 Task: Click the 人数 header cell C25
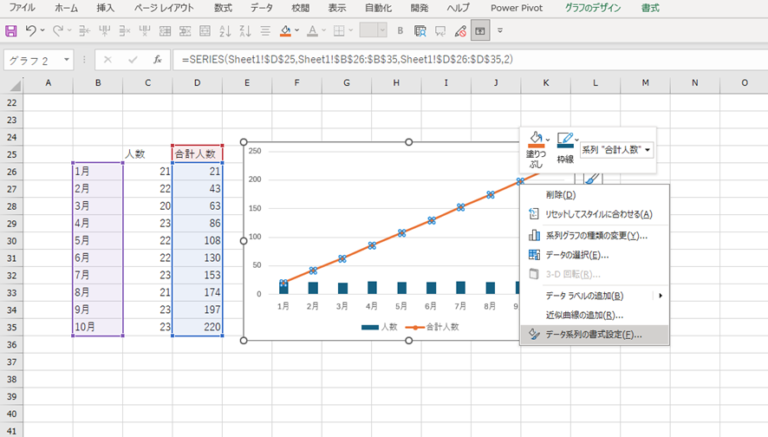(147, 154)
